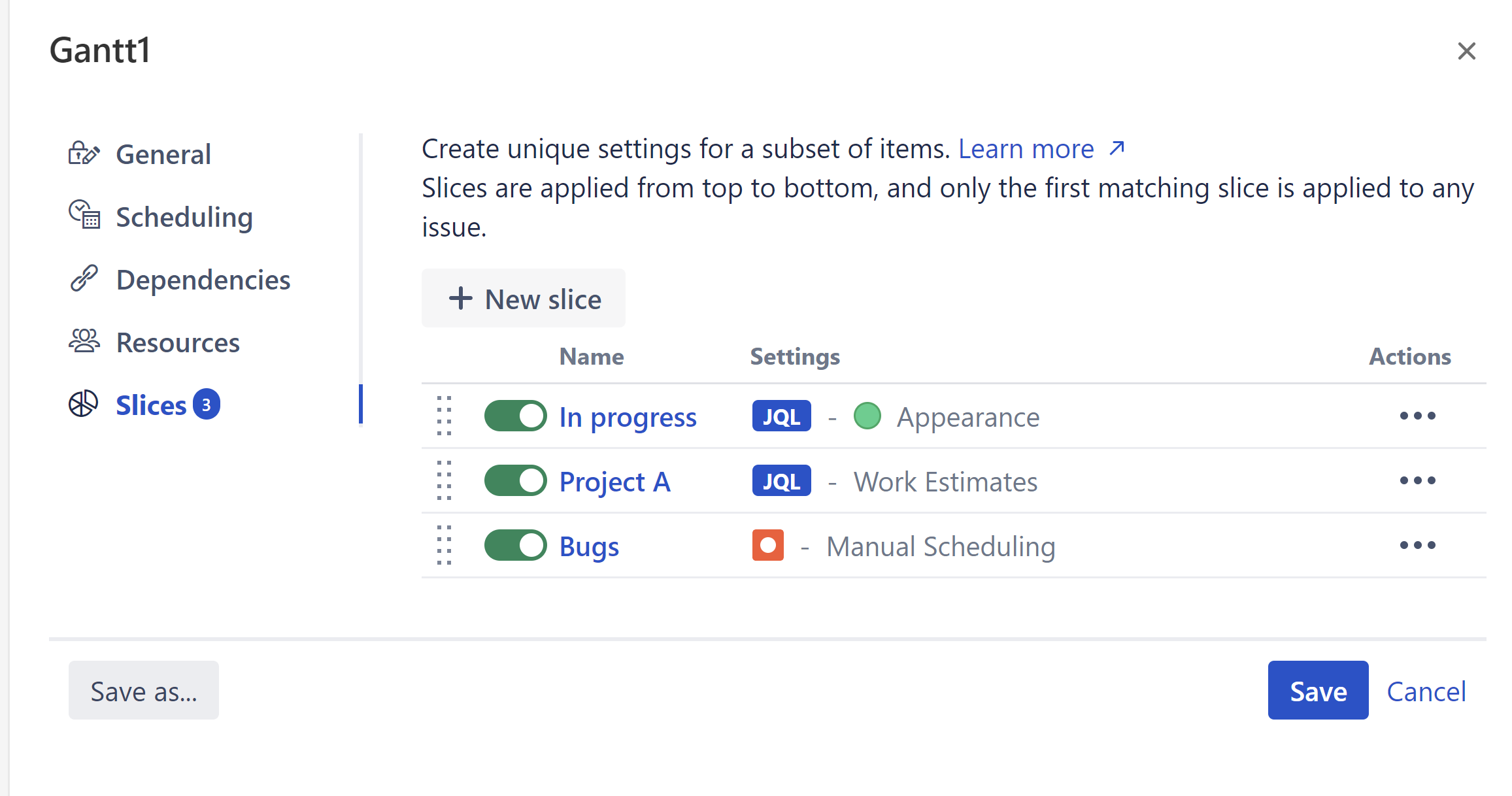Click the Scheduling calendar icon

tap(84, 215)
